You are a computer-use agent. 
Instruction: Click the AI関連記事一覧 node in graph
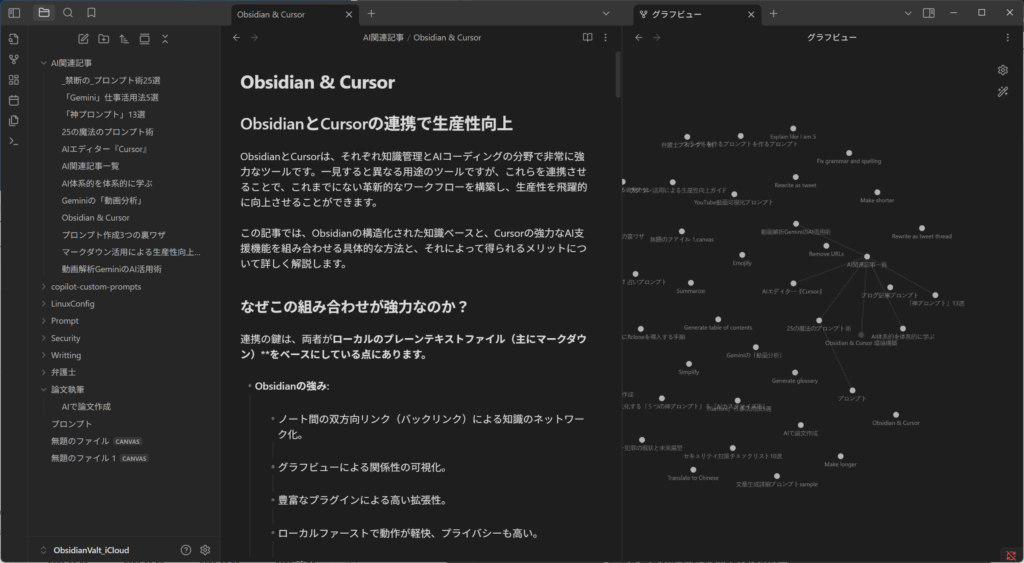[866, 256]
